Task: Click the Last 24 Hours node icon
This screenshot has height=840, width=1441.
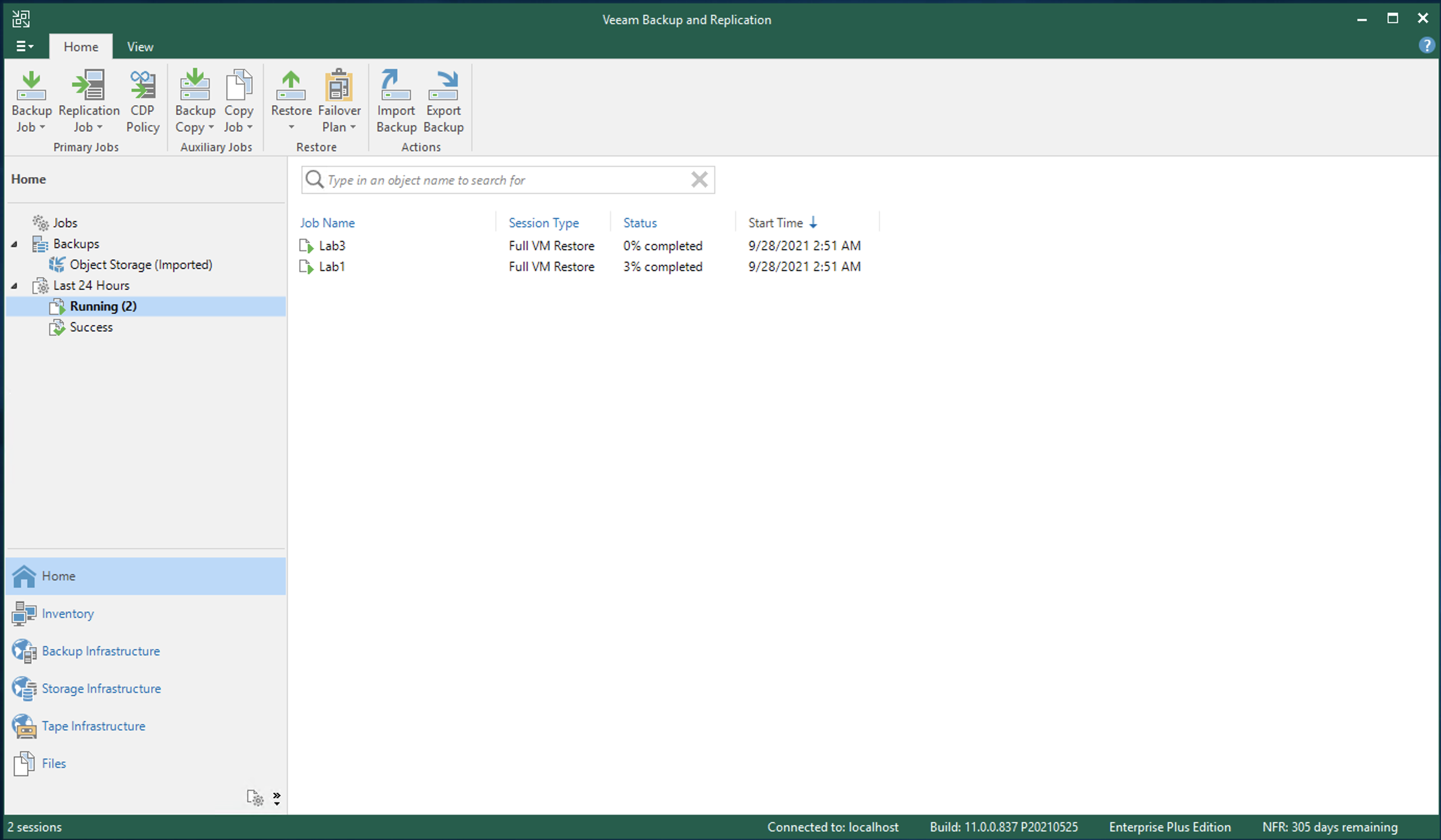Action: pyautogui.click(x=40, y=285)
